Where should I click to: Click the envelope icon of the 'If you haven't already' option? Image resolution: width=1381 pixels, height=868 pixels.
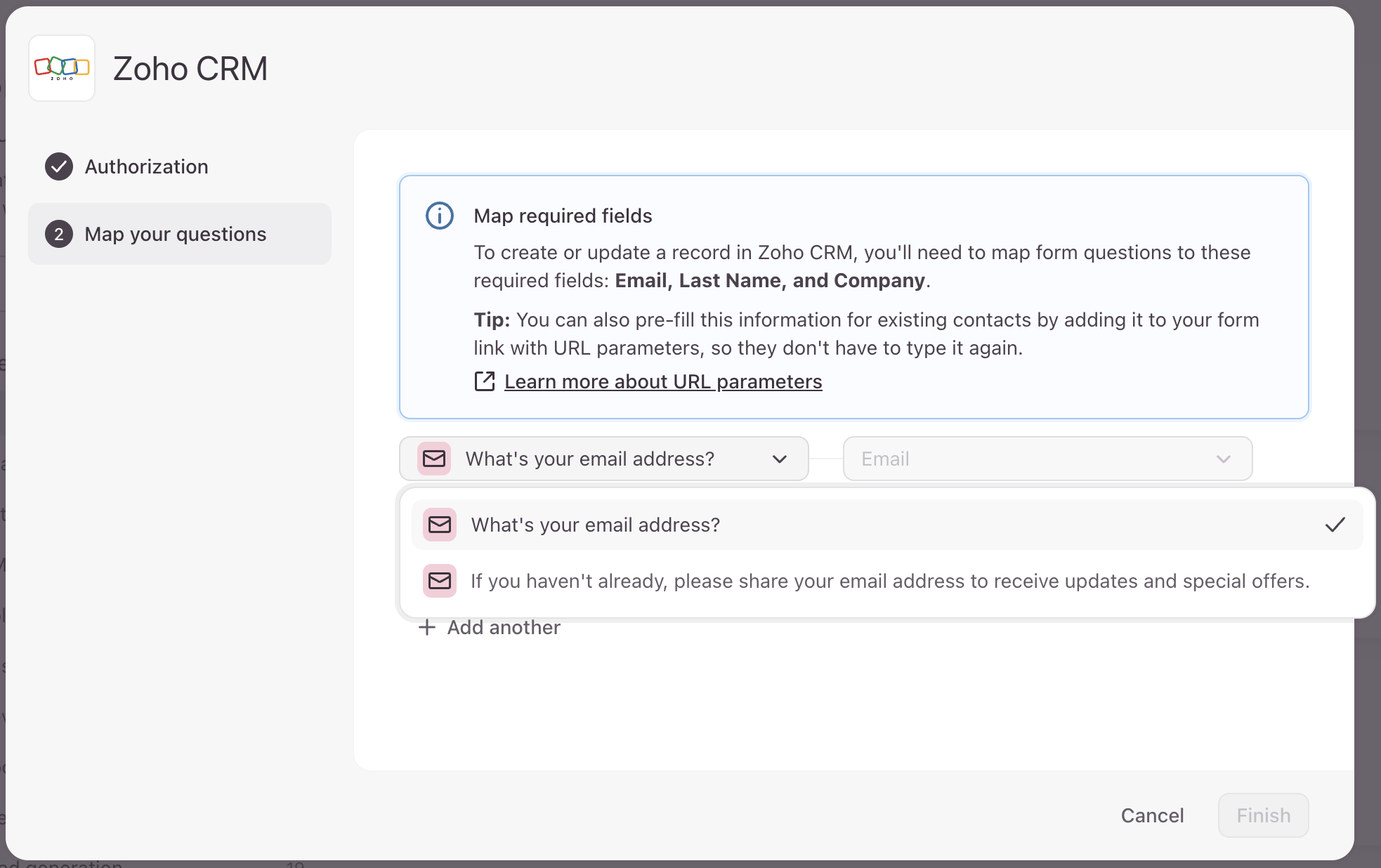pyautogui.click(x=440, y=581)
